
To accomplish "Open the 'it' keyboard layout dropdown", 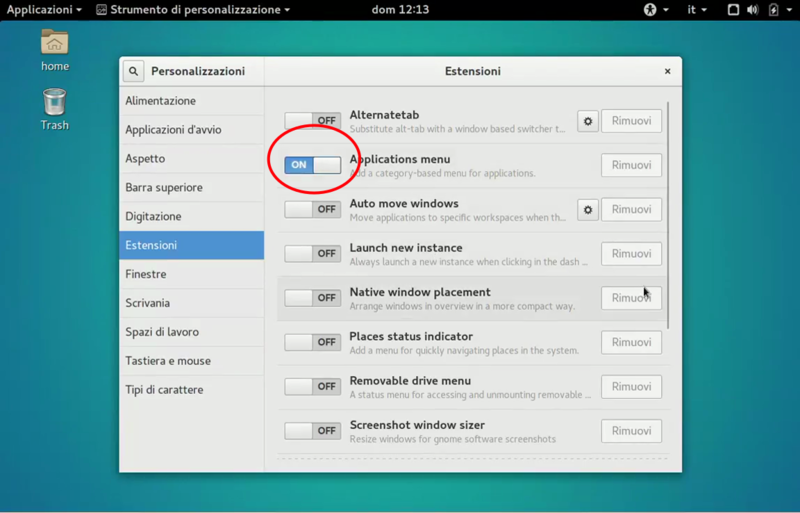I will [x=696, y=10].
